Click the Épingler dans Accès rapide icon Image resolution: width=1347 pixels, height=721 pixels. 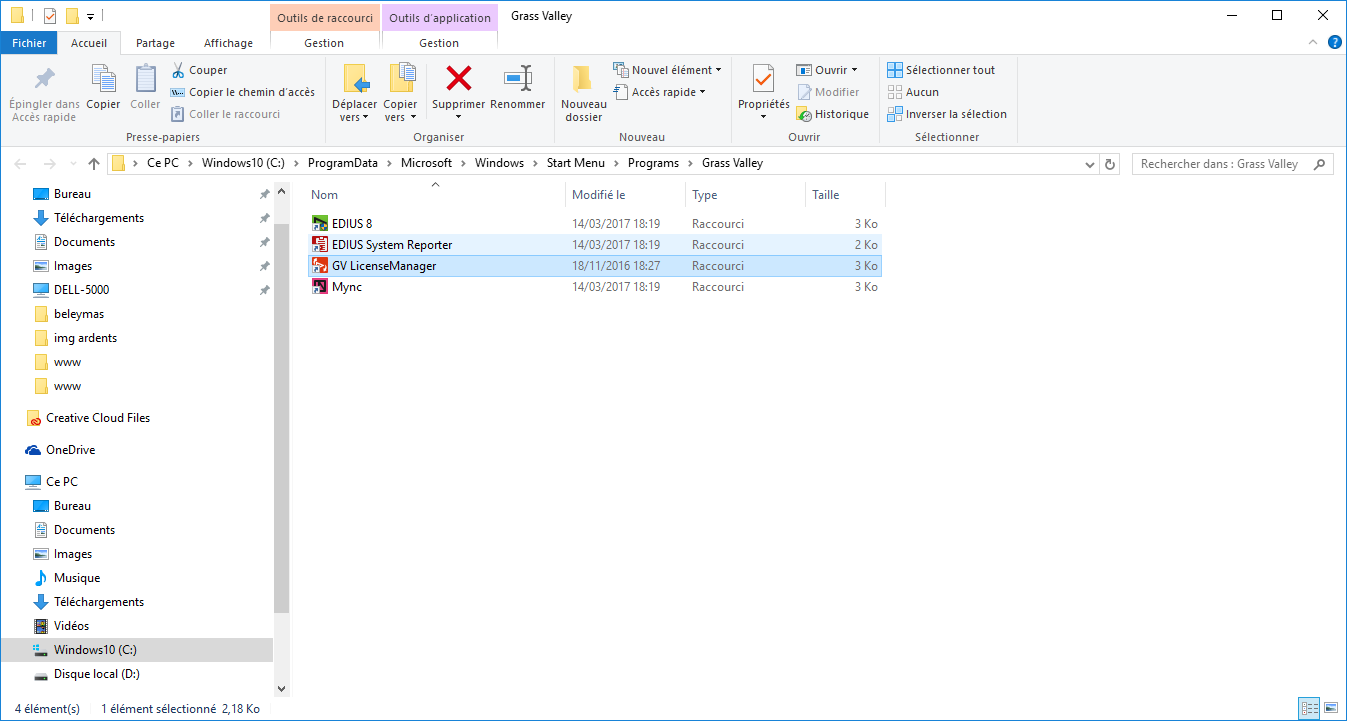click(44, 79)
